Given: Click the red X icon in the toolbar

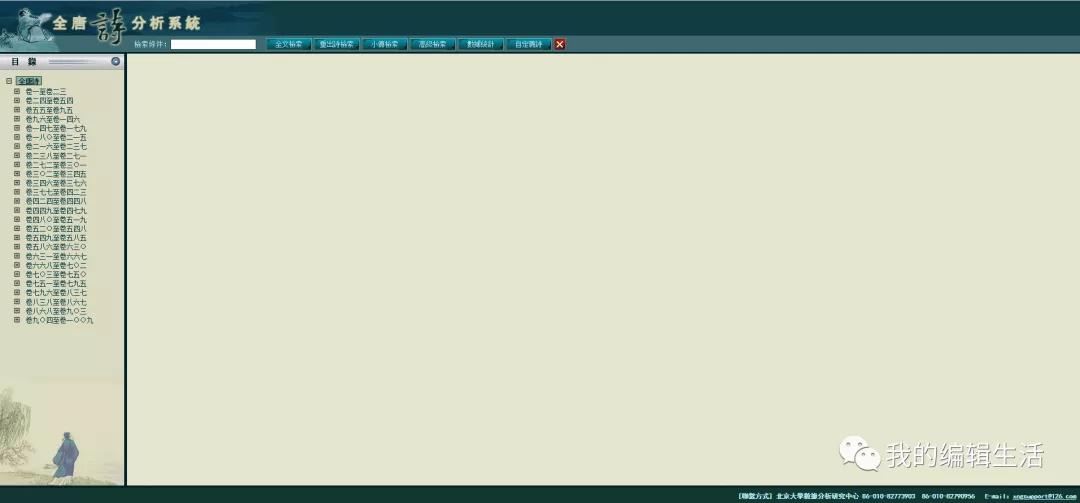Looking at the screenshot, I should 560,44.
